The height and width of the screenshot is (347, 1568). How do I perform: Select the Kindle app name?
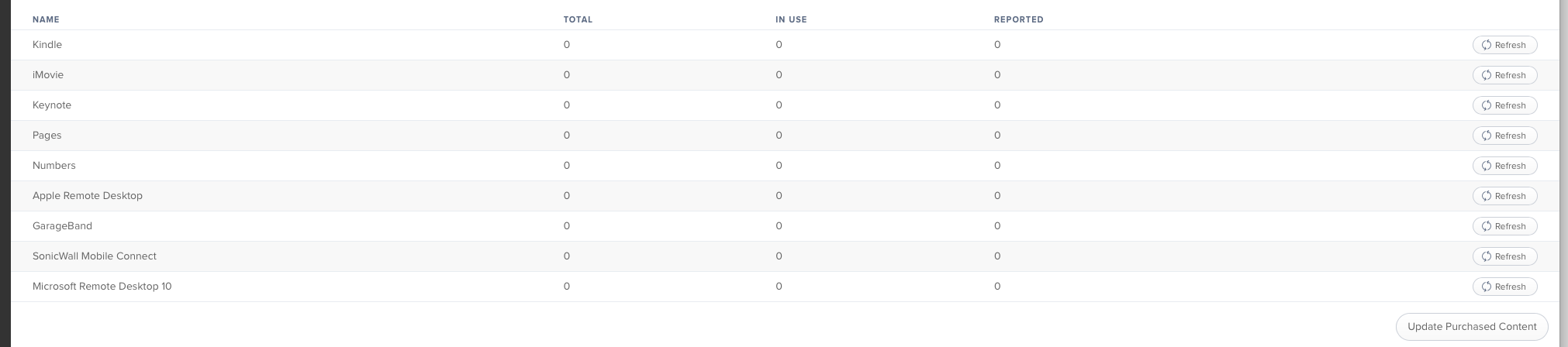tap(47, 45)
